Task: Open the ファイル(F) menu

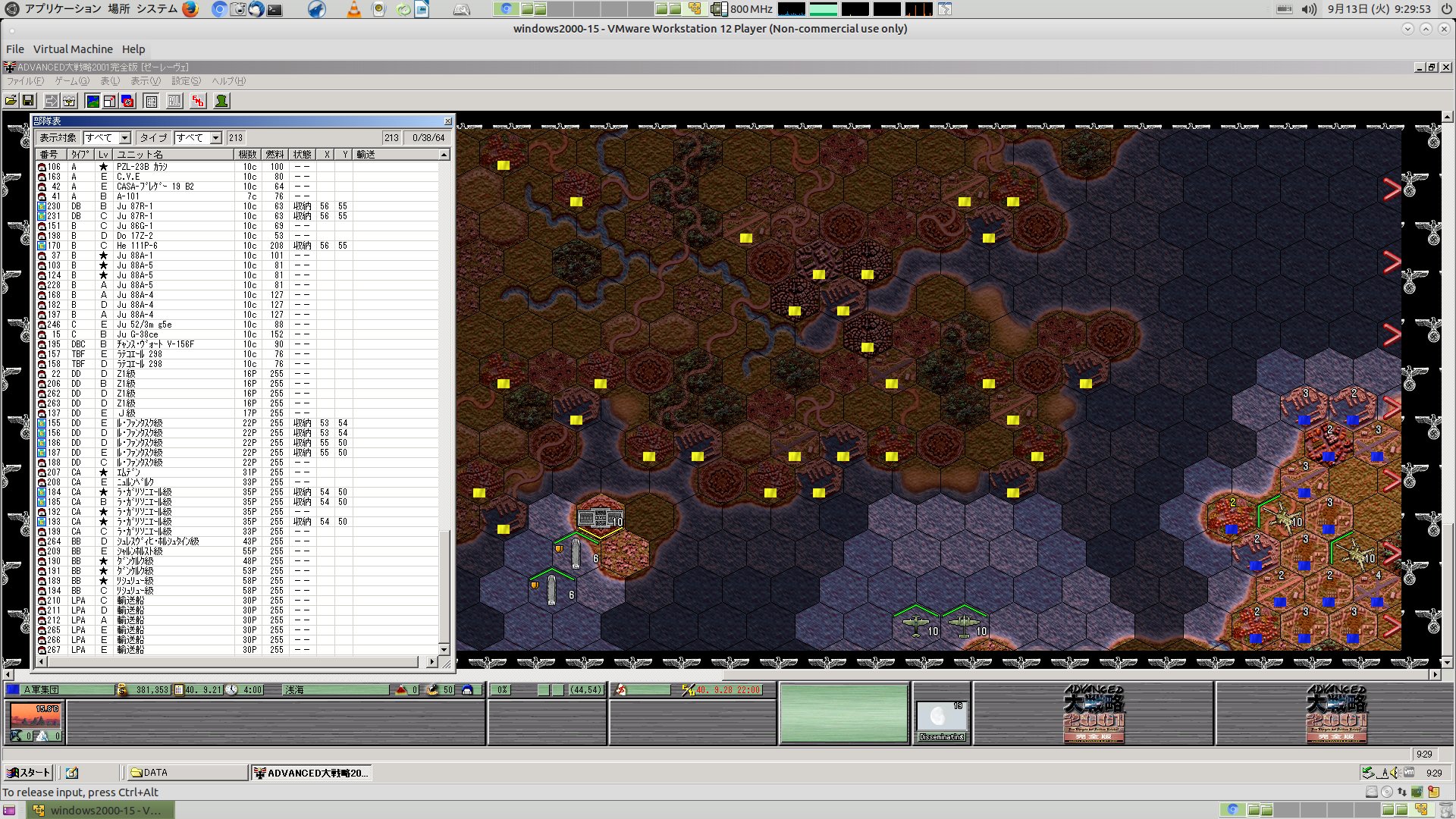Action: [x=26, y=81]
